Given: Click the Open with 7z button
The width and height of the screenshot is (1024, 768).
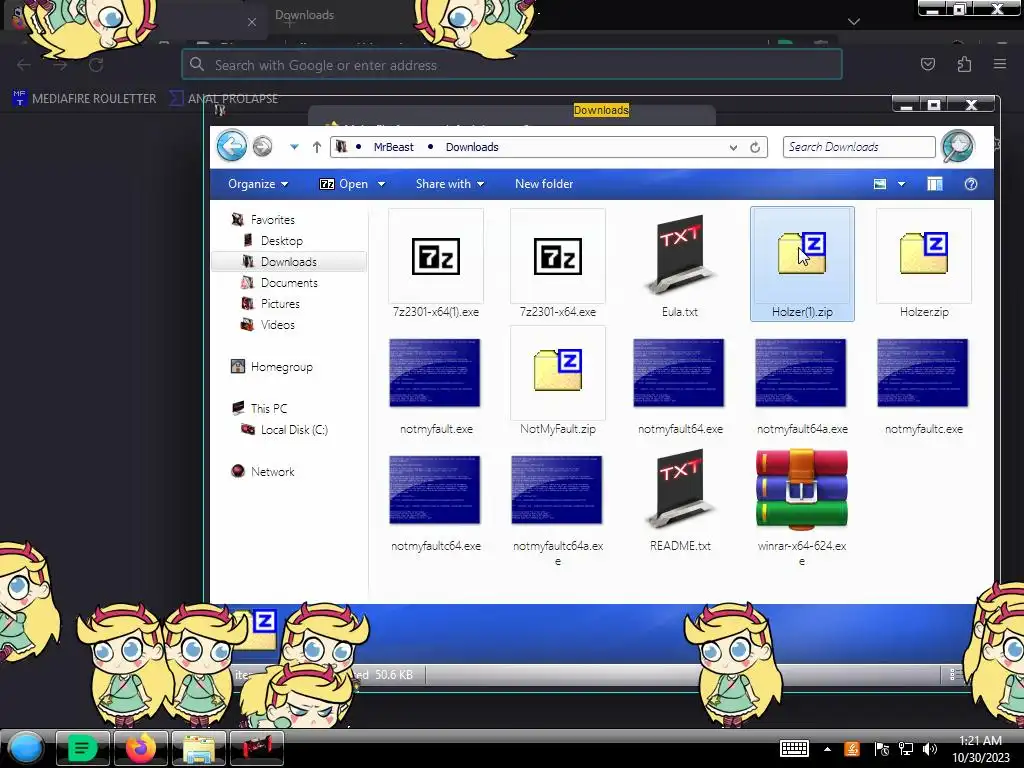Looking at the screenshot, I should pyautogui.click(x=344, y=184).
